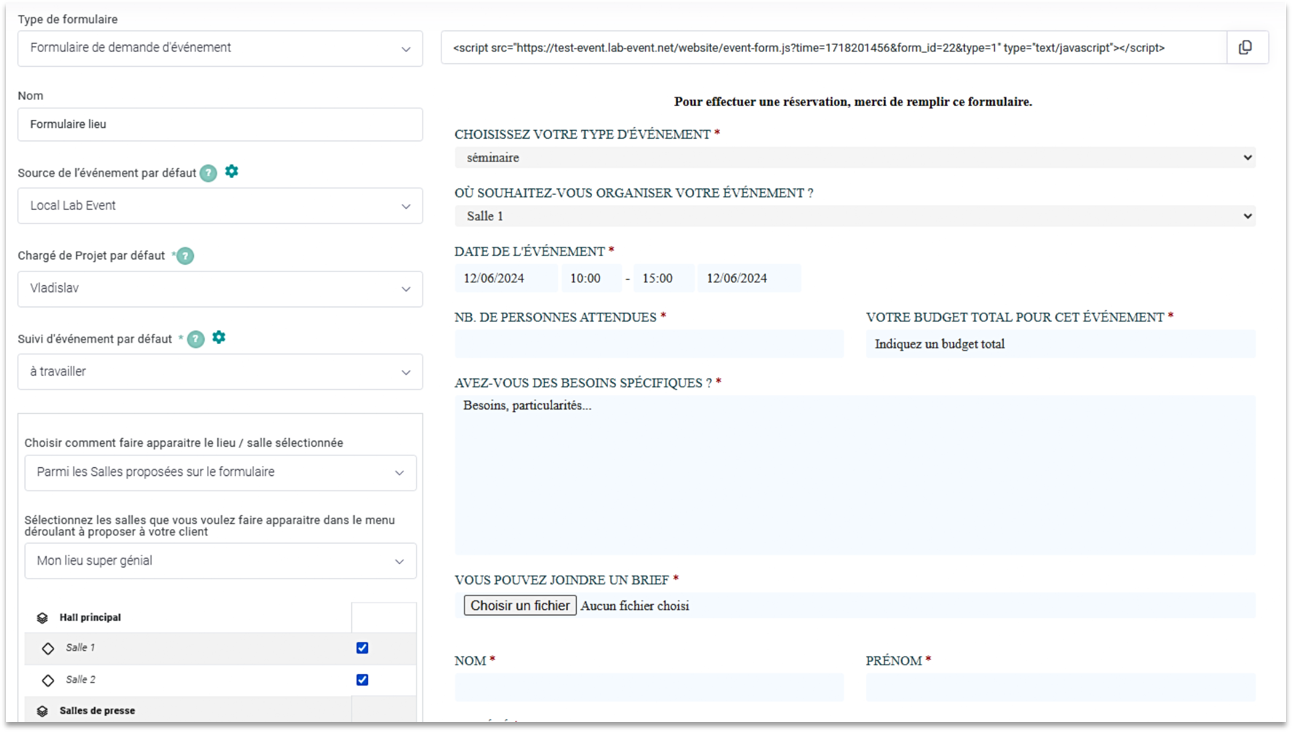1292x732 pixels.
Task: Click the Choisir un fichier button
Action: (520, 605)
